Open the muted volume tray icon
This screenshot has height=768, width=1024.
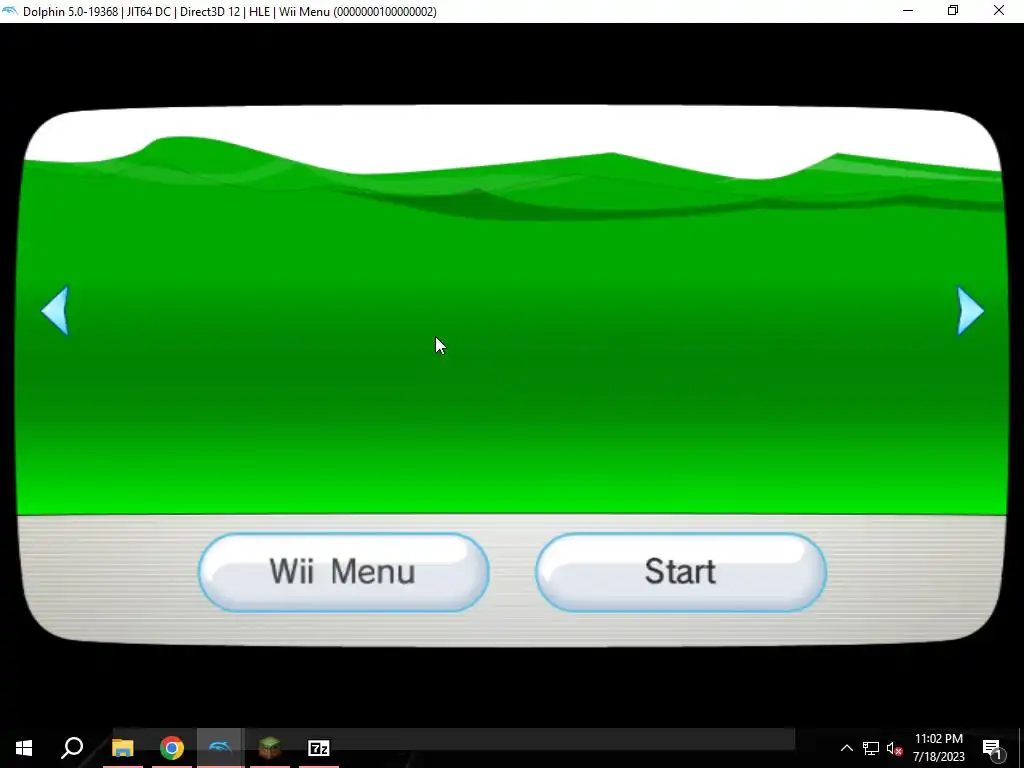pos(894,748)
